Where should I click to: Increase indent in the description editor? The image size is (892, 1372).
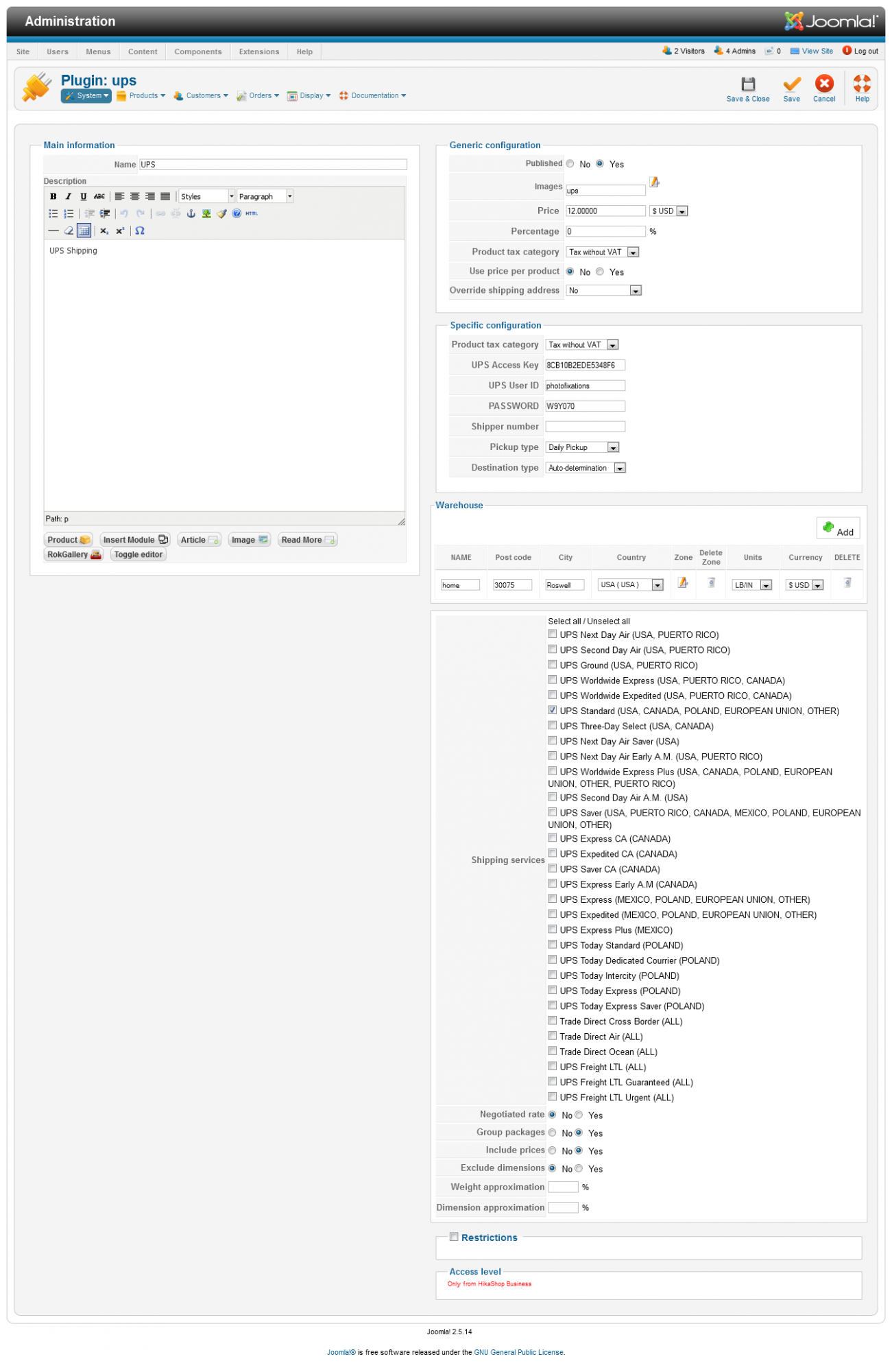[x=104, y=213]
